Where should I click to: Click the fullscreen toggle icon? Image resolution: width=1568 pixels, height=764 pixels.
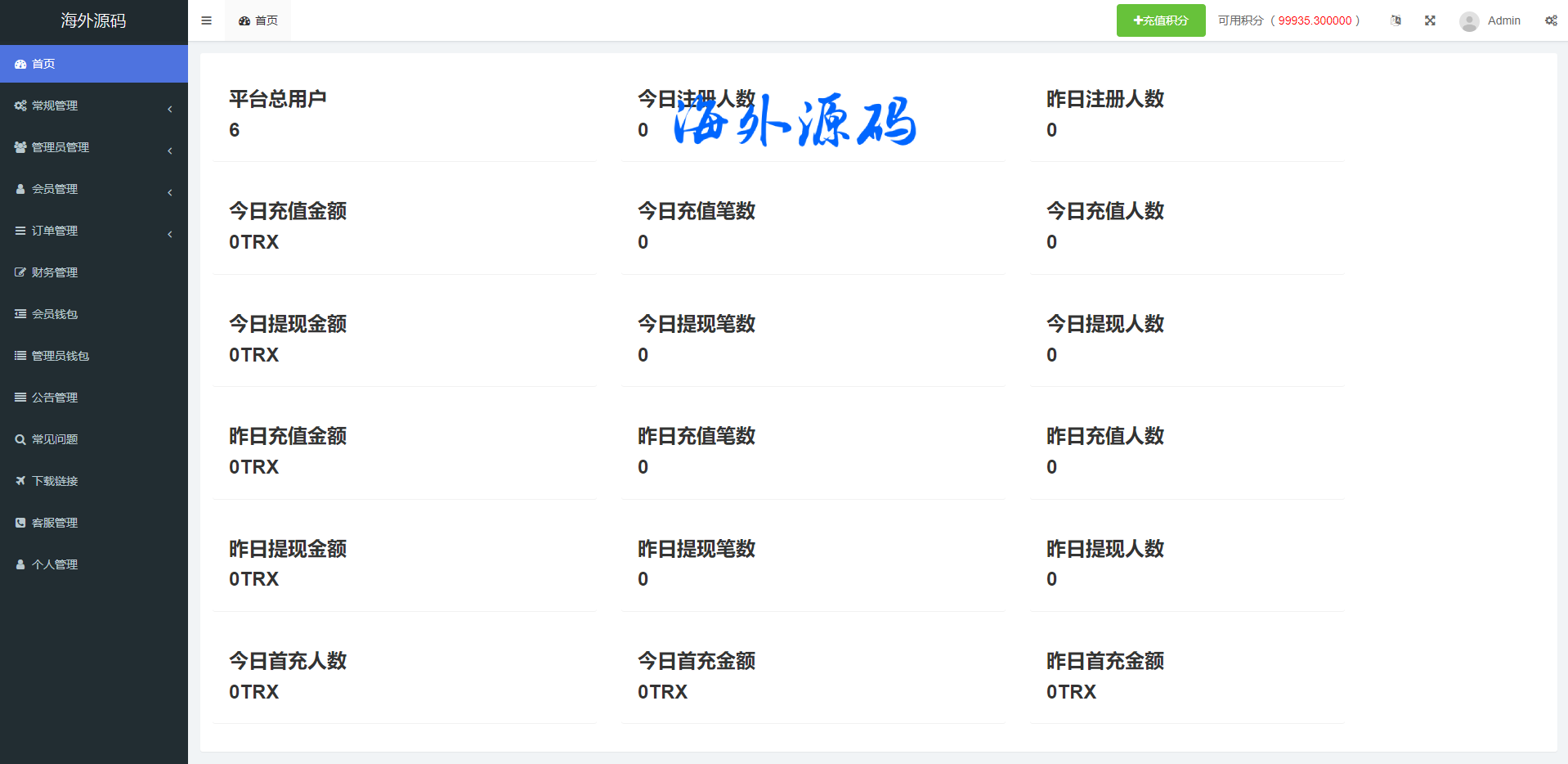(x=1430, y=20)
